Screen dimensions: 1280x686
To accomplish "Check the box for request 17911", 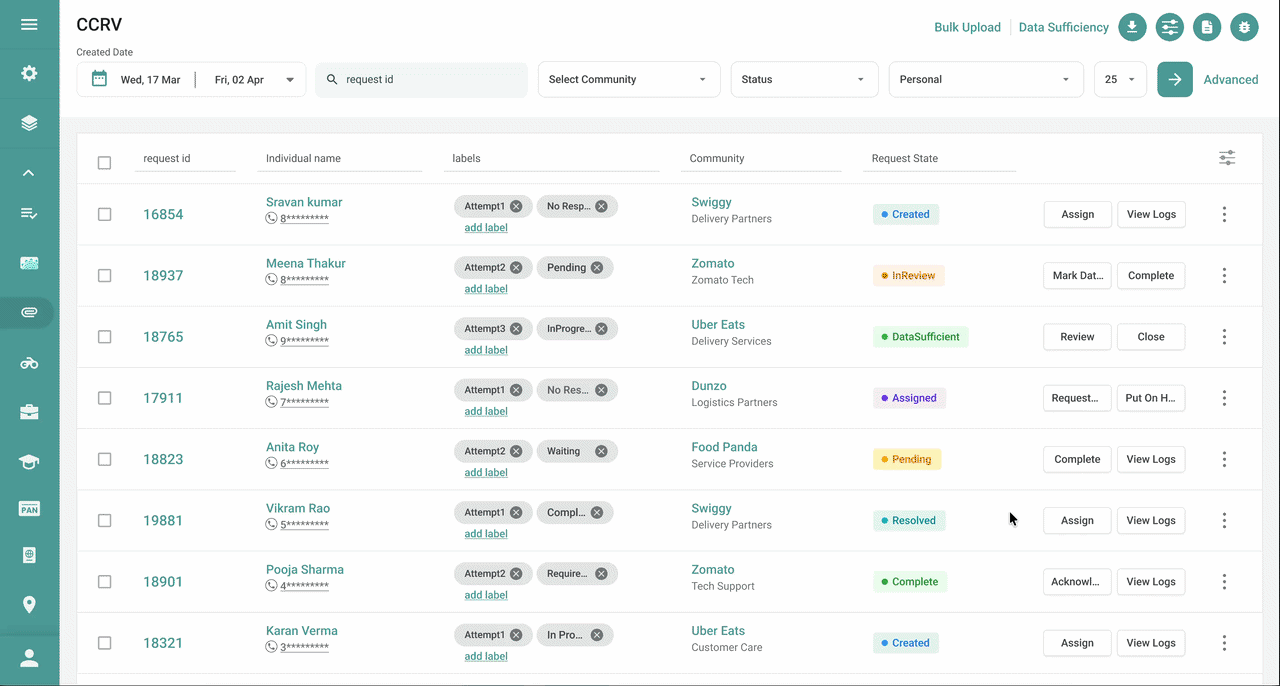I will 104,398.
